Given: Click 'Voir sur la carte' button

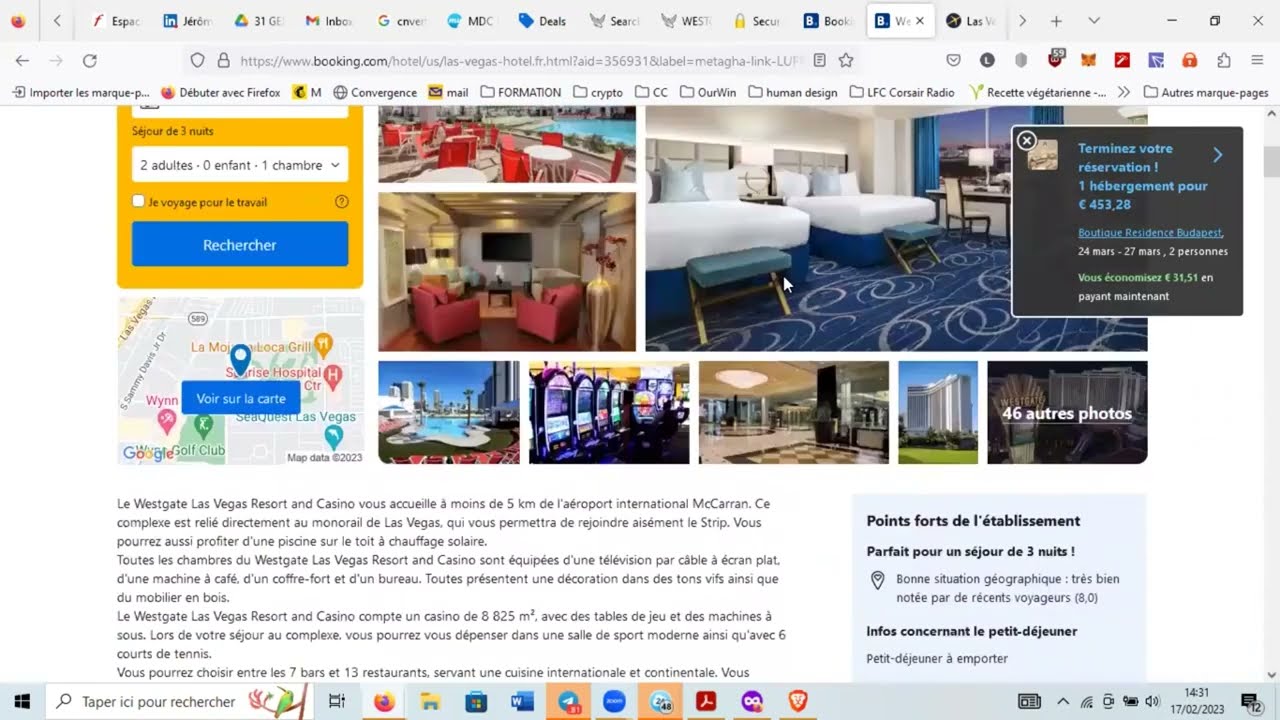Looking at the screenshot, I should coord(240,398).
